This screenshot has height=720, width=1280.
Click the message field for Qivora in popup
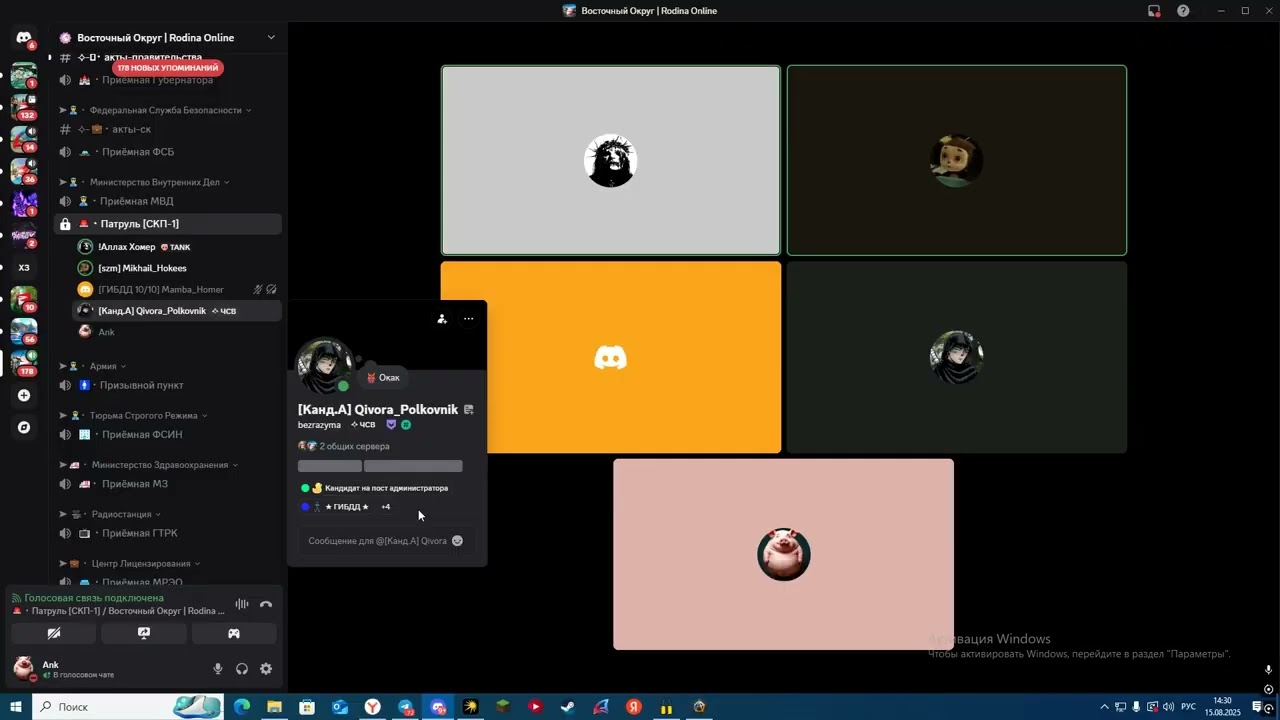pyautogui.click(x=378, y=541)
